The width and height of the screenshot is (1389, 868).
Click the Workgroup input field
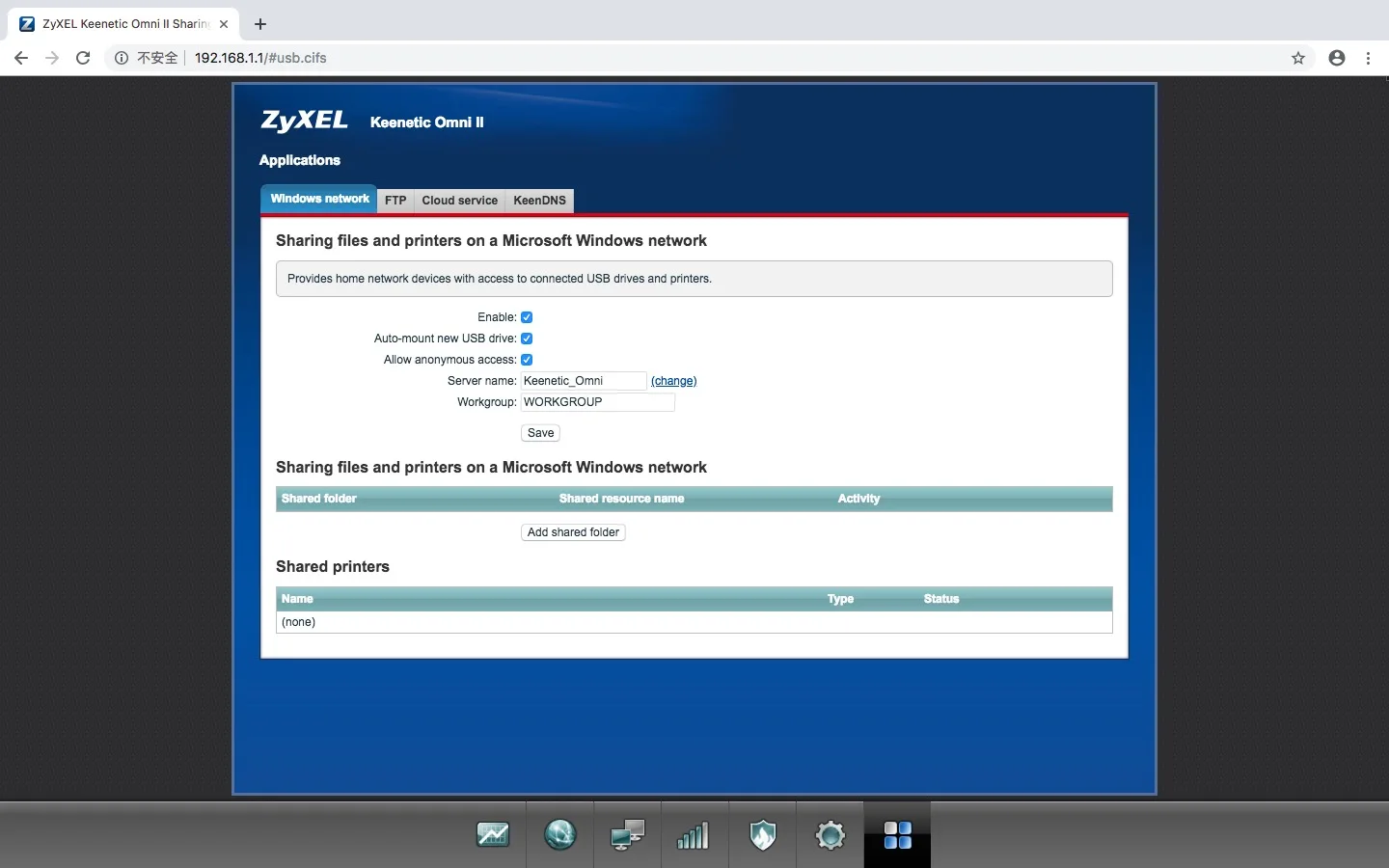(x=598, y=402)
